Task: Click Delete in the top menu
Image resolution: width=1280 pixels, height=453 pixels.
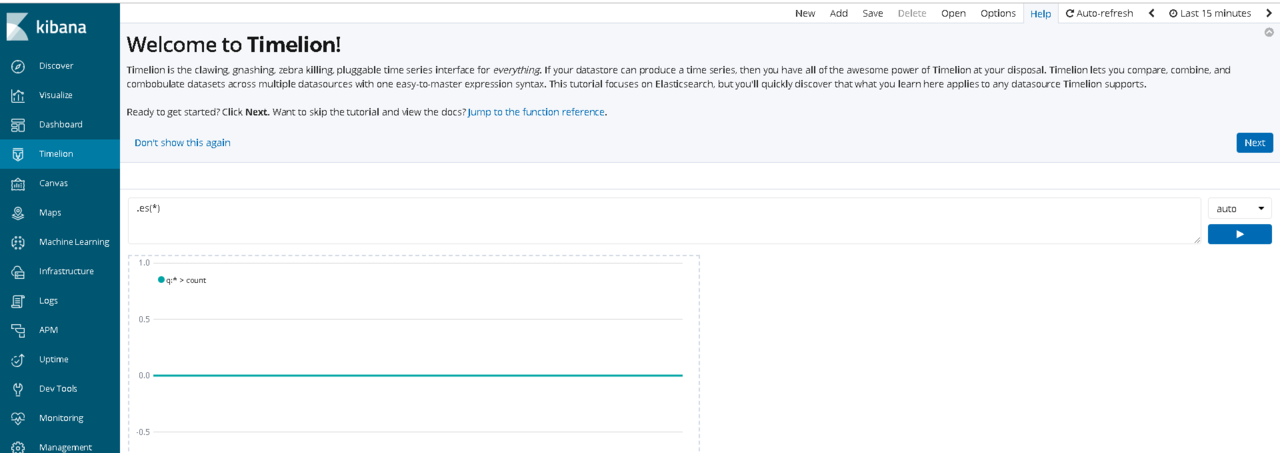Action: (912, 13)
